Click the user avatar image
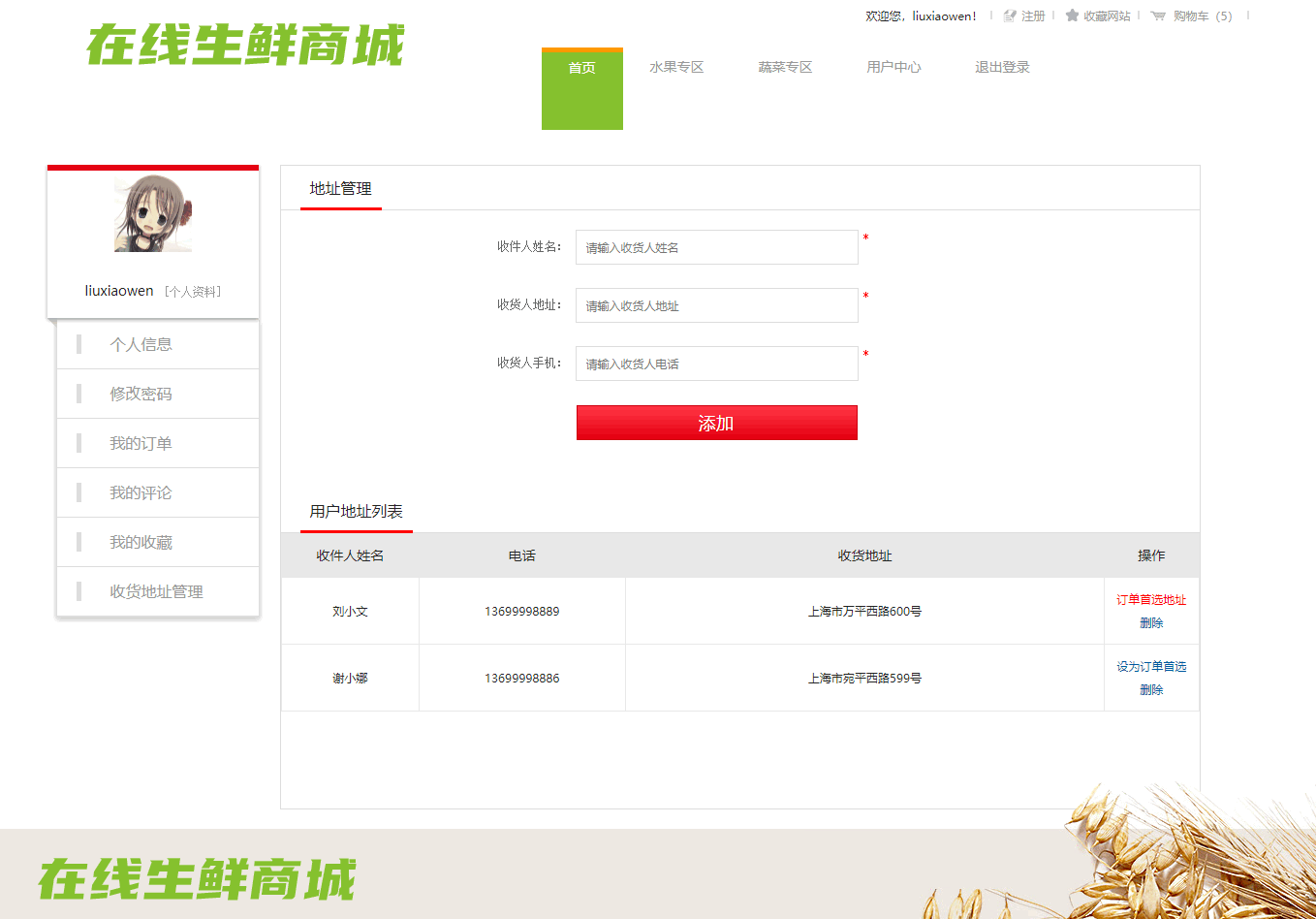 click(153, 213)
